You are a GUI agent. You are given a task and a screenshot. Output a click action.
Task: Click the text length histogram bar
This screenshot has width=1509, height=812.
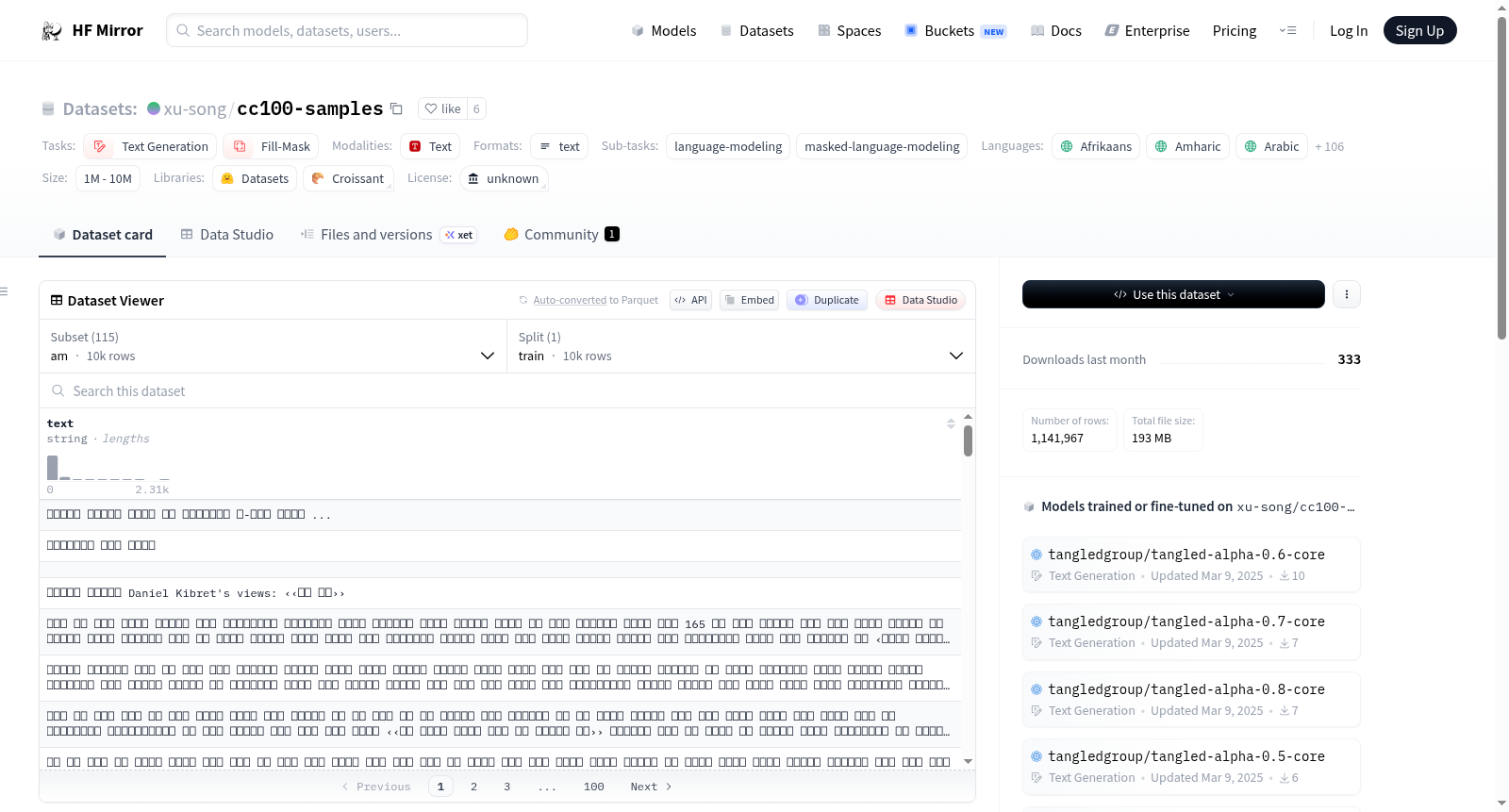point(53,468)
